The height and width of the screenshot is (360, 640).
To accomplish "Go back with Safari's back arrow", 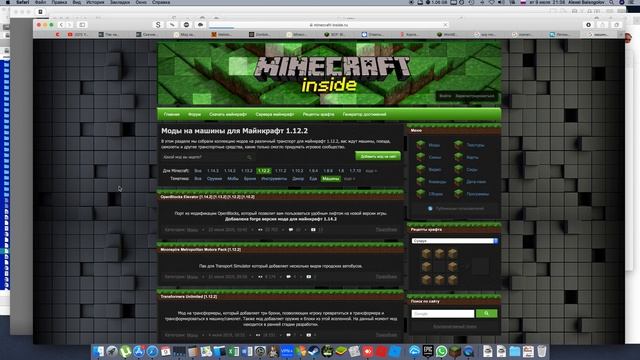I will coord(61,25).
